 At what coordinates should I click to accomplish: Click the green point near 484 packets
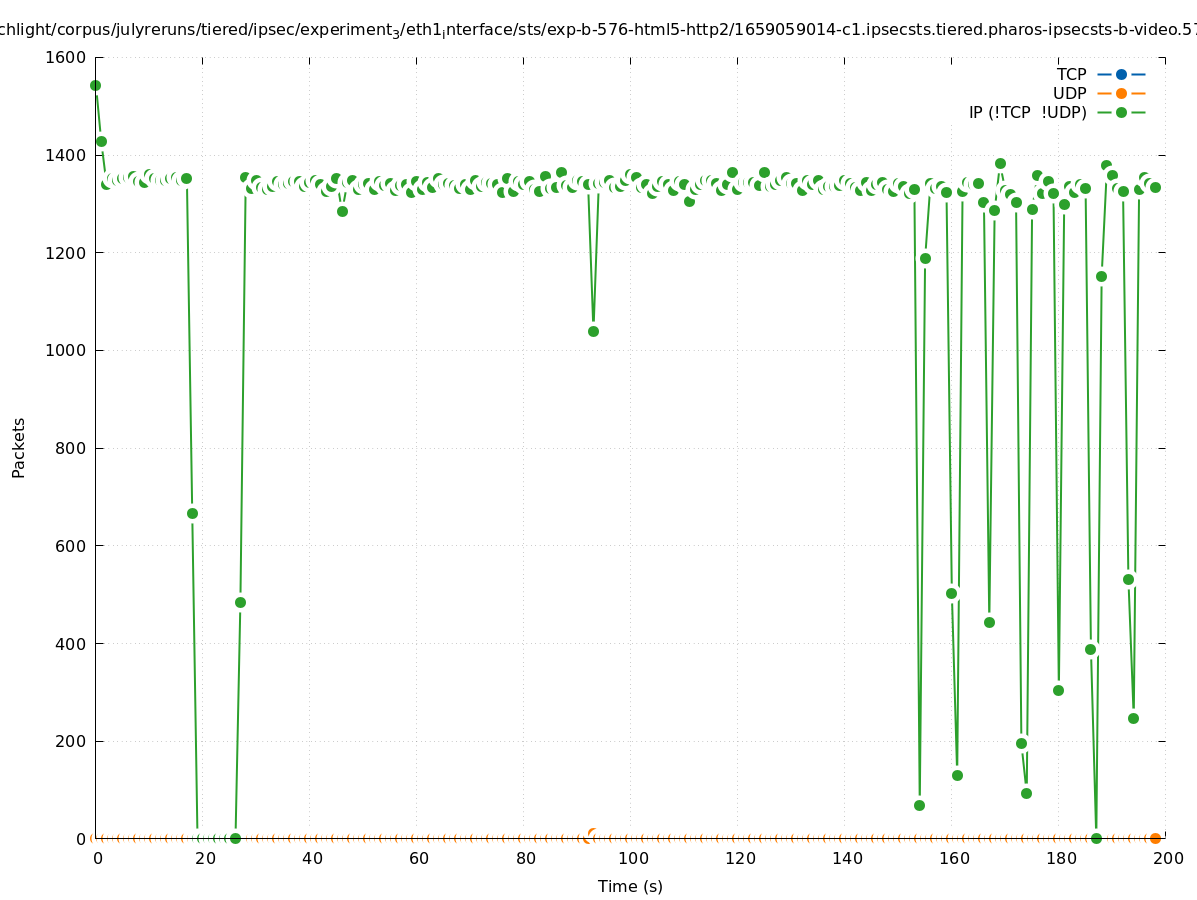240,602
